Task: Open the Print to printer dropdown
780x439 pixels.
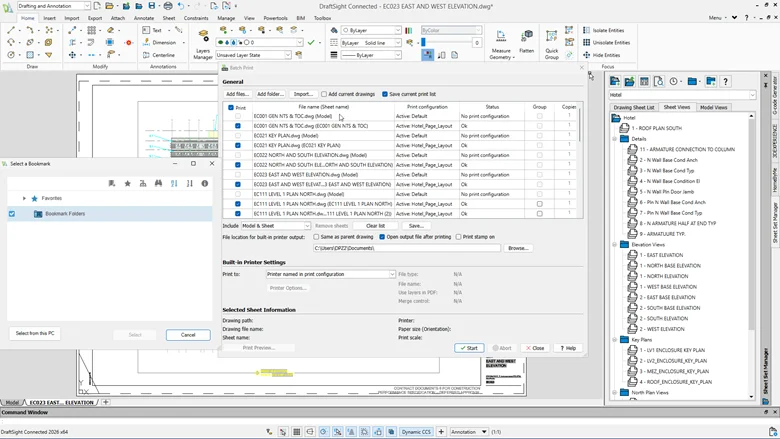Action: click(x=330, y=274)
